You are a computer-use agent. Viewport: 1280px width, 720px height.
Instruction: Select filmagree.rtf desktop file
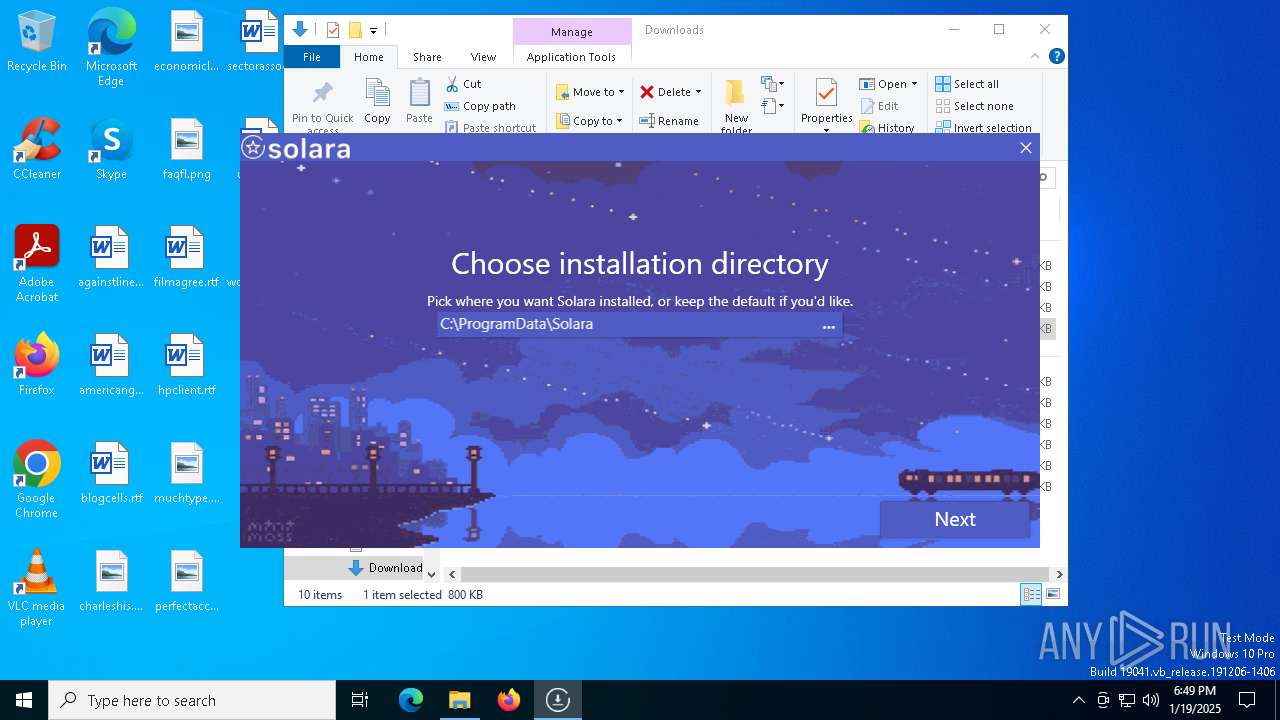click(186, 258)
